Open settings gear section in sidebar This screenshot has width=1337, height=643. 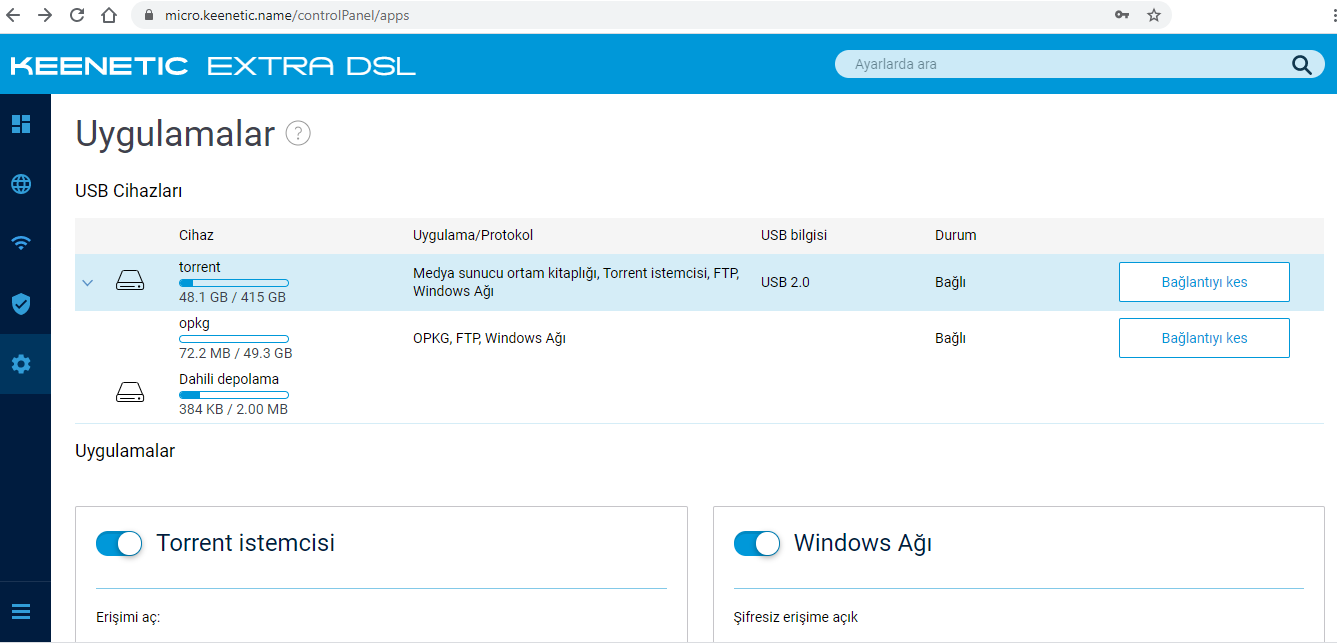pyautogui.click(x=21, y=364)
